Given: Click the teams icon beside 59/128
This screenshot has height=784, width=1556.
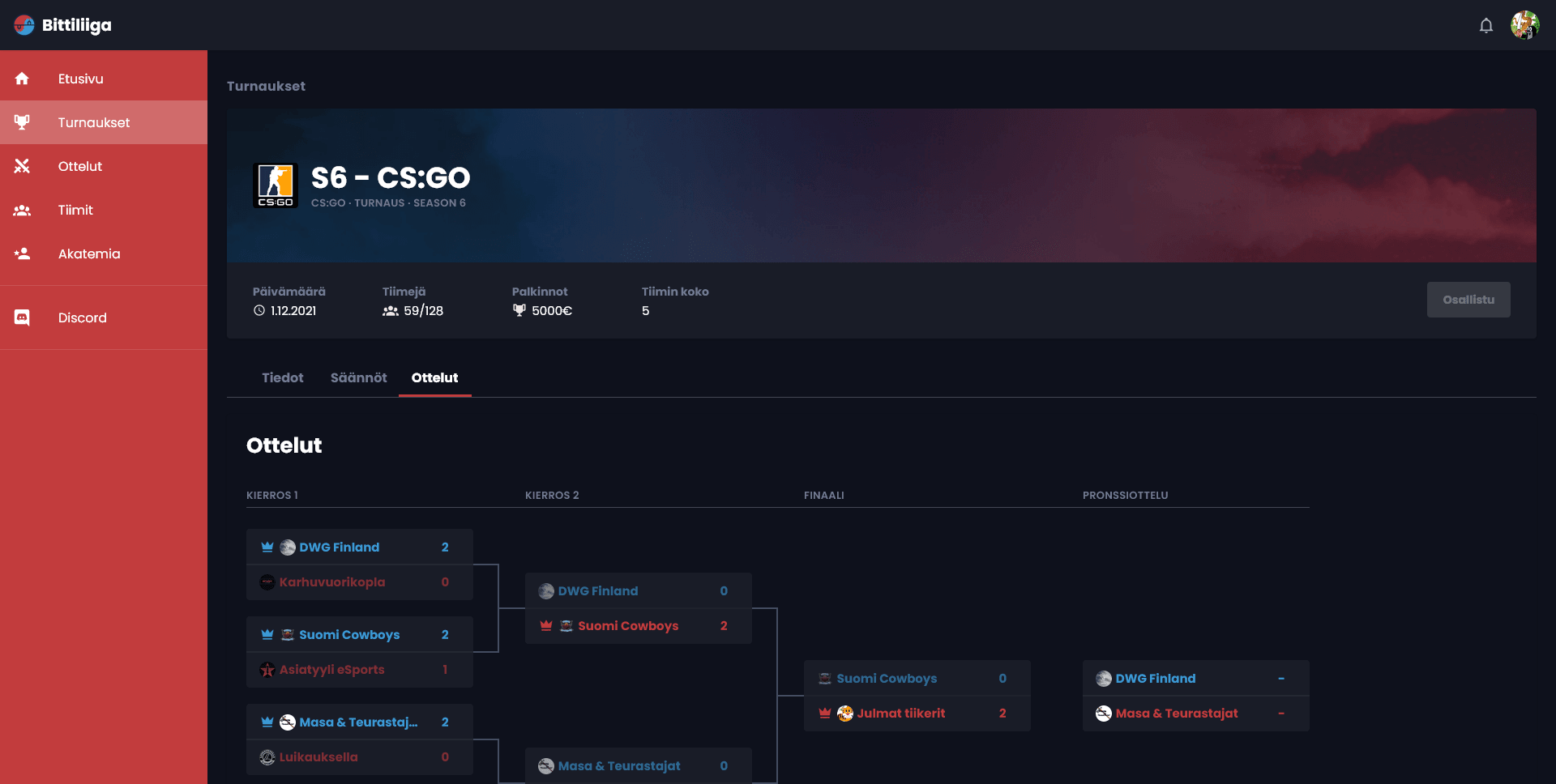Looking at the screenshot, I should tap(391, 311).
